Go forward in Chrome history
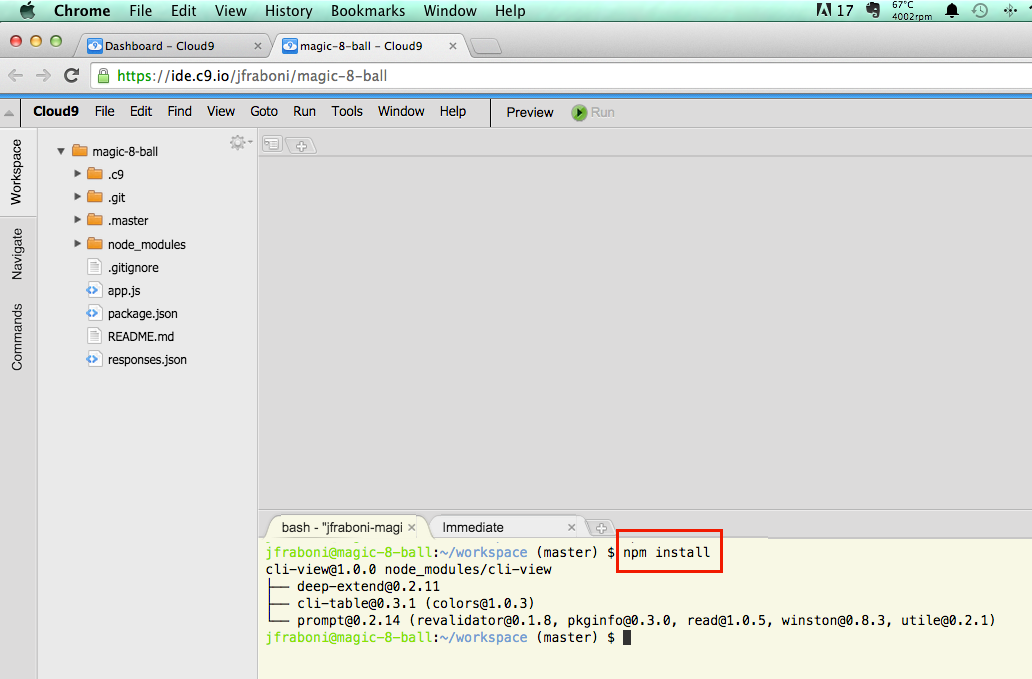The height and width of the screenshot is (679, 1032). [43, 76]
